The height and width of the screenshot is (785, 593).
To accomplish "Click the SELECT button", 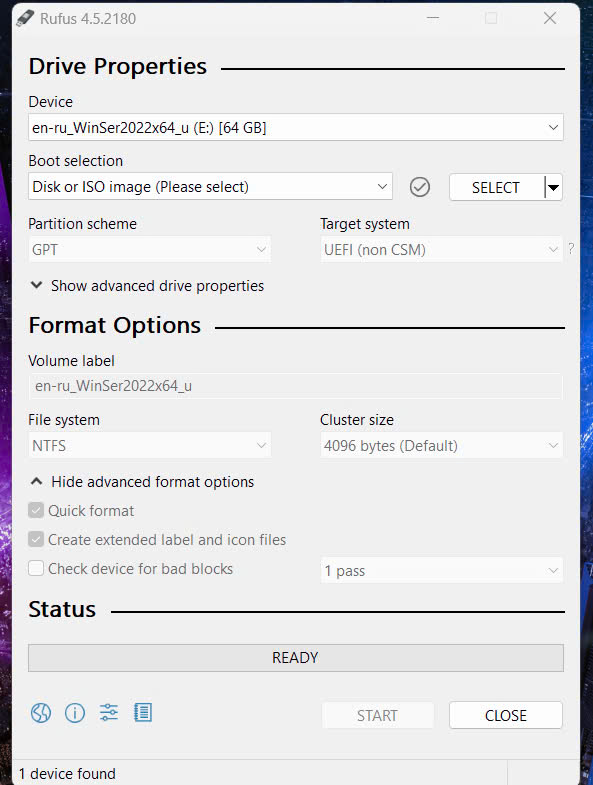I will coord(496,187).
